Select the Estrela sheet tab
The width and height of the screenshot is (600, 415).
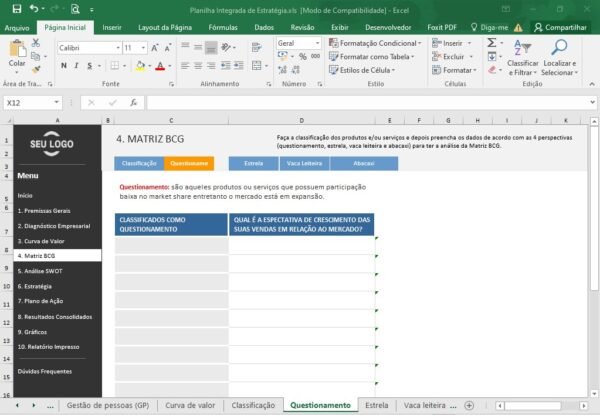377,405
